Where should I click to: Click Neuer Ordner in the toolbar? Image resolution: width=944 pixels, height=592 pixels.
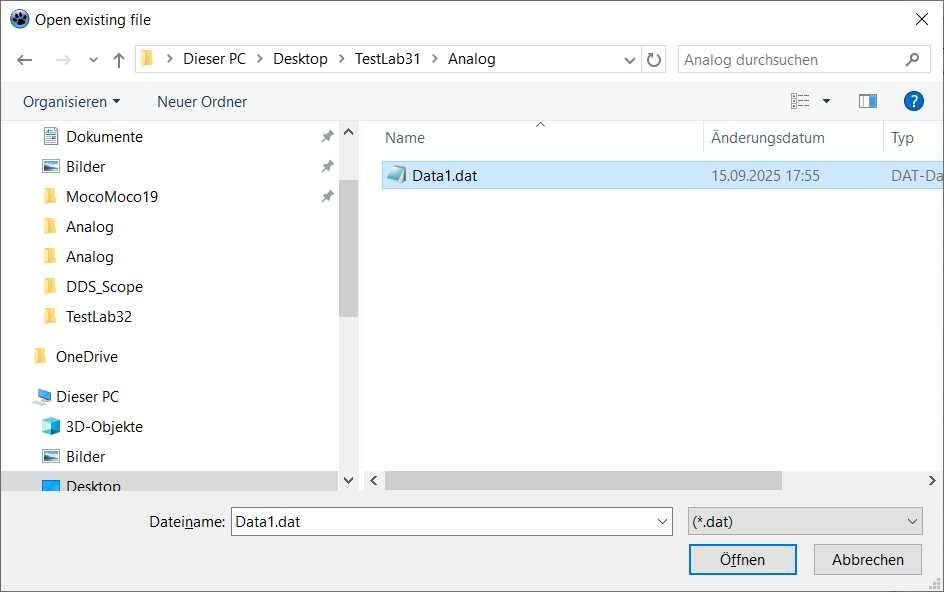point(202,102)
